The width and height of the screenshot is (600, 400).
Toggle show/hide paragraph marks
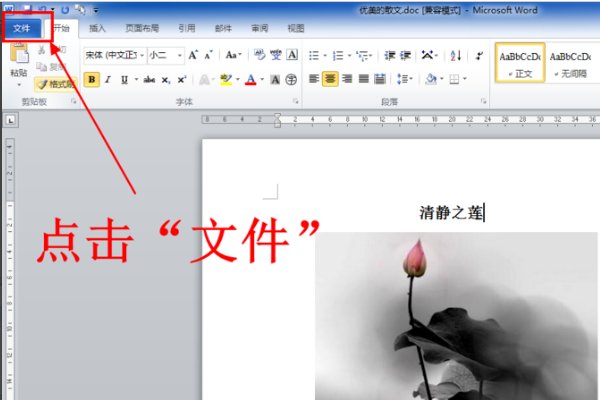(479, 56)
